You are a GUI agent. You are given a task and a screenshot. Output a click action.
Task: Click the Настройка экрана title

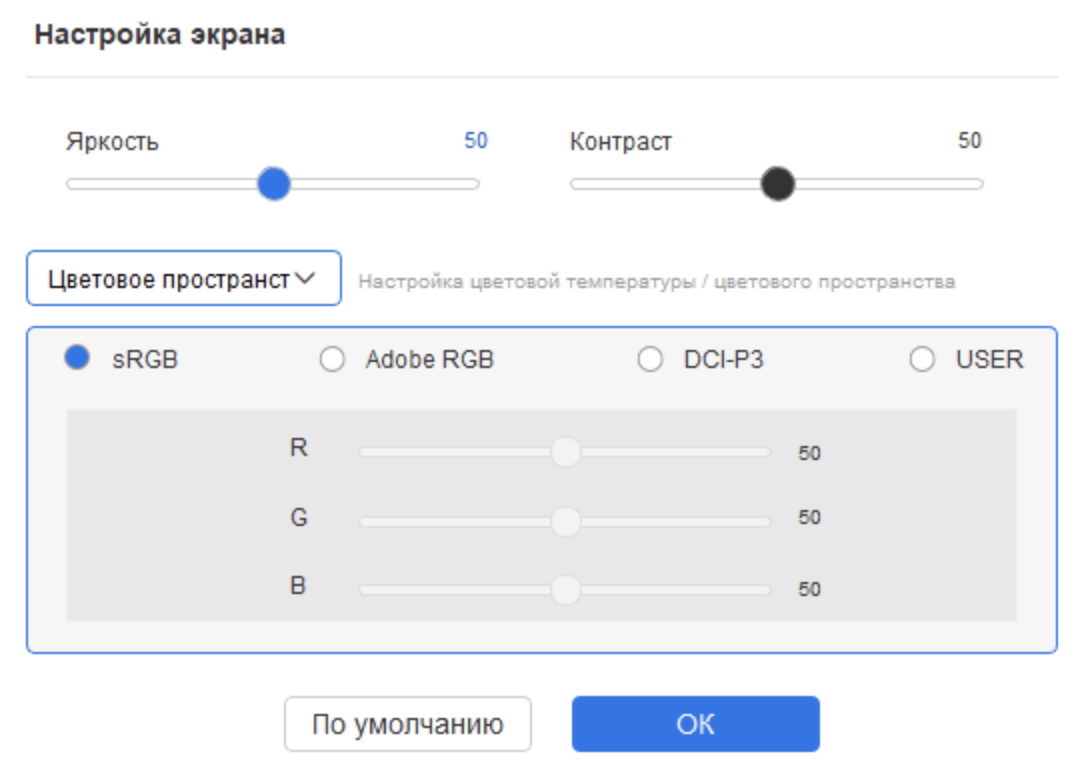[160, 34]
